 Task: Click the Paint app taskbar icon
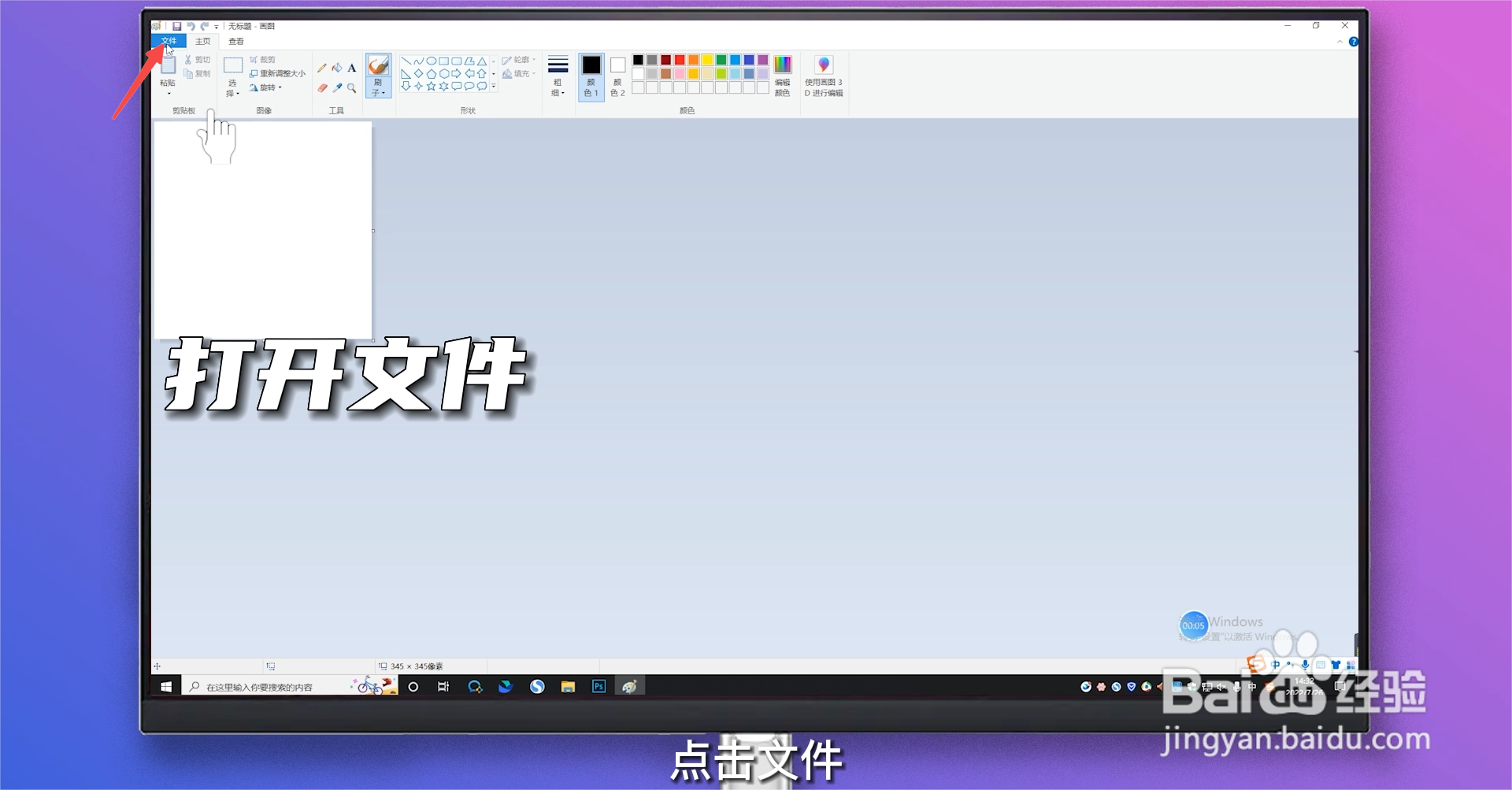(x=629, y=687)
